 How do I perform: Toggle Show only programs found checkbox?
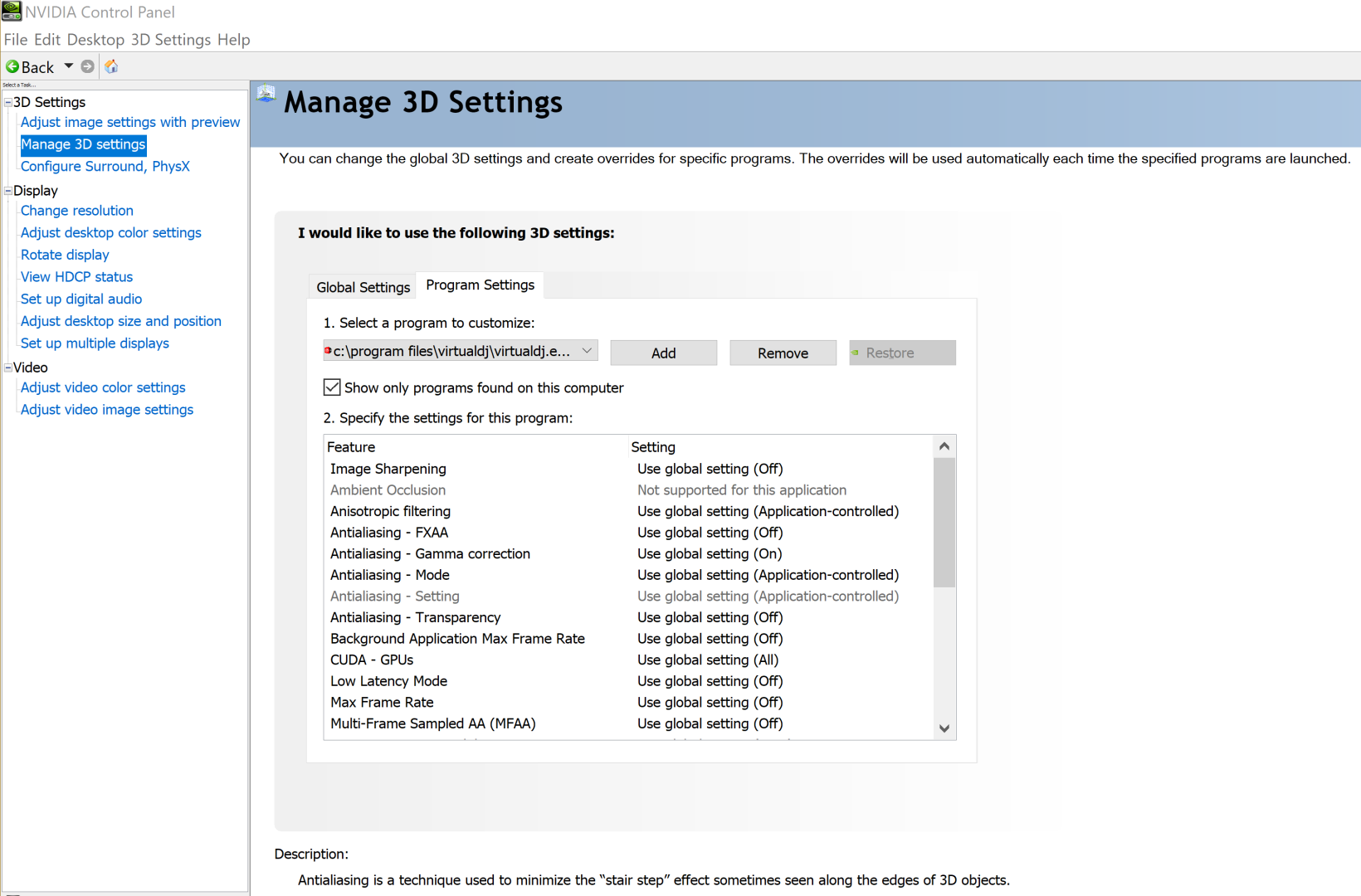pyautogui.click(x=332, y=387)
